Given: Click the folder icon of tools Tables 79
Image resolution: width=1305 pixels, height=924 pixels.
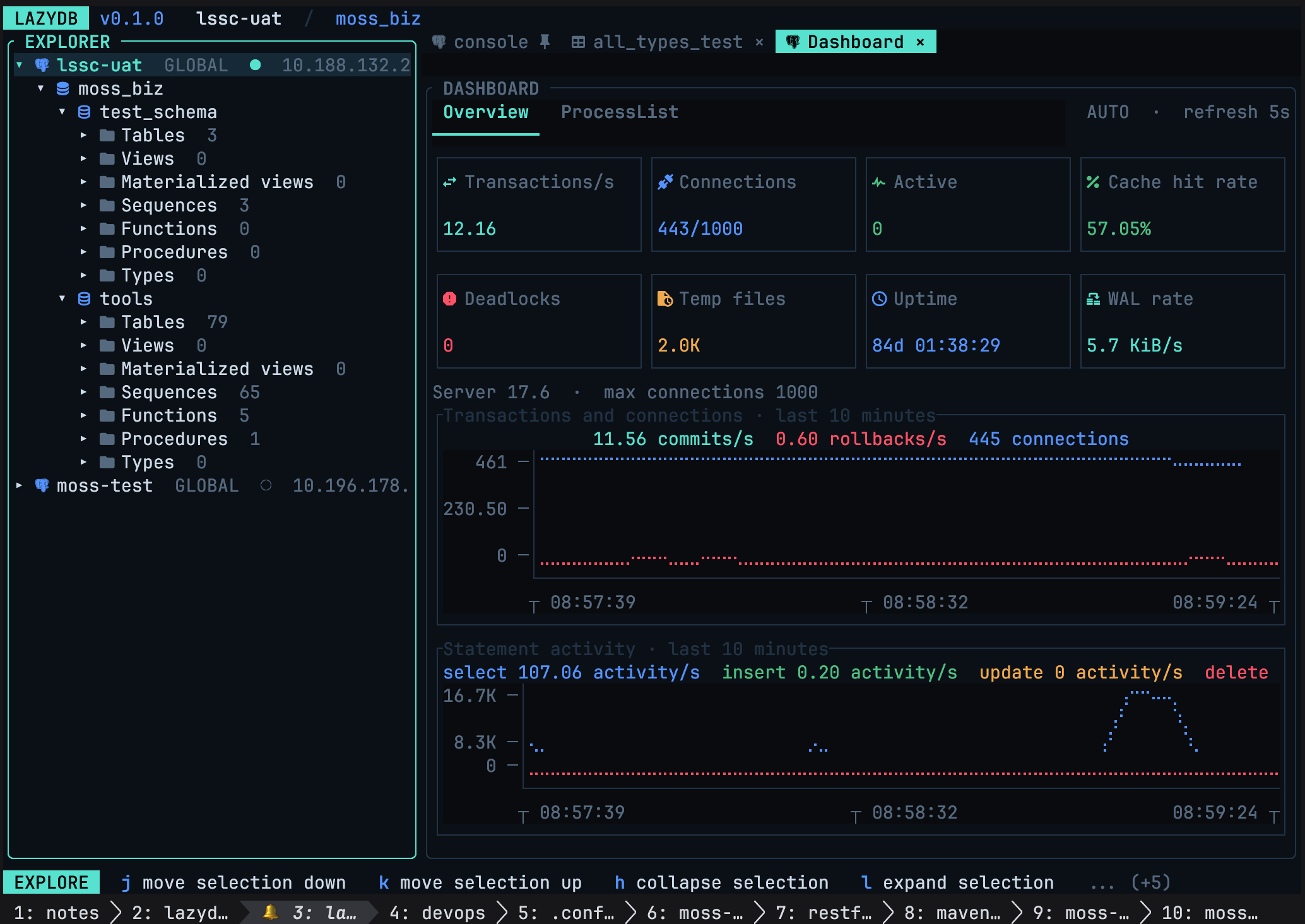Looking at the screenshot, I should (x=107, y=322).
